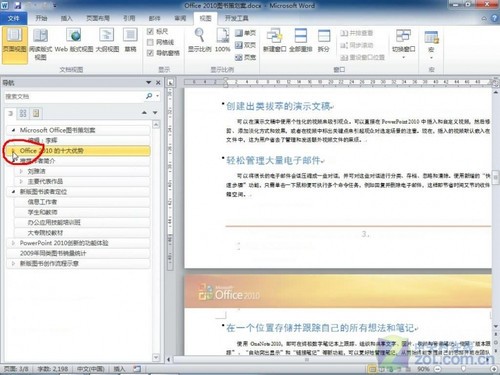Switch to 草稿 draft view
This screenshot has width=500, height=375.
(130, 41)
